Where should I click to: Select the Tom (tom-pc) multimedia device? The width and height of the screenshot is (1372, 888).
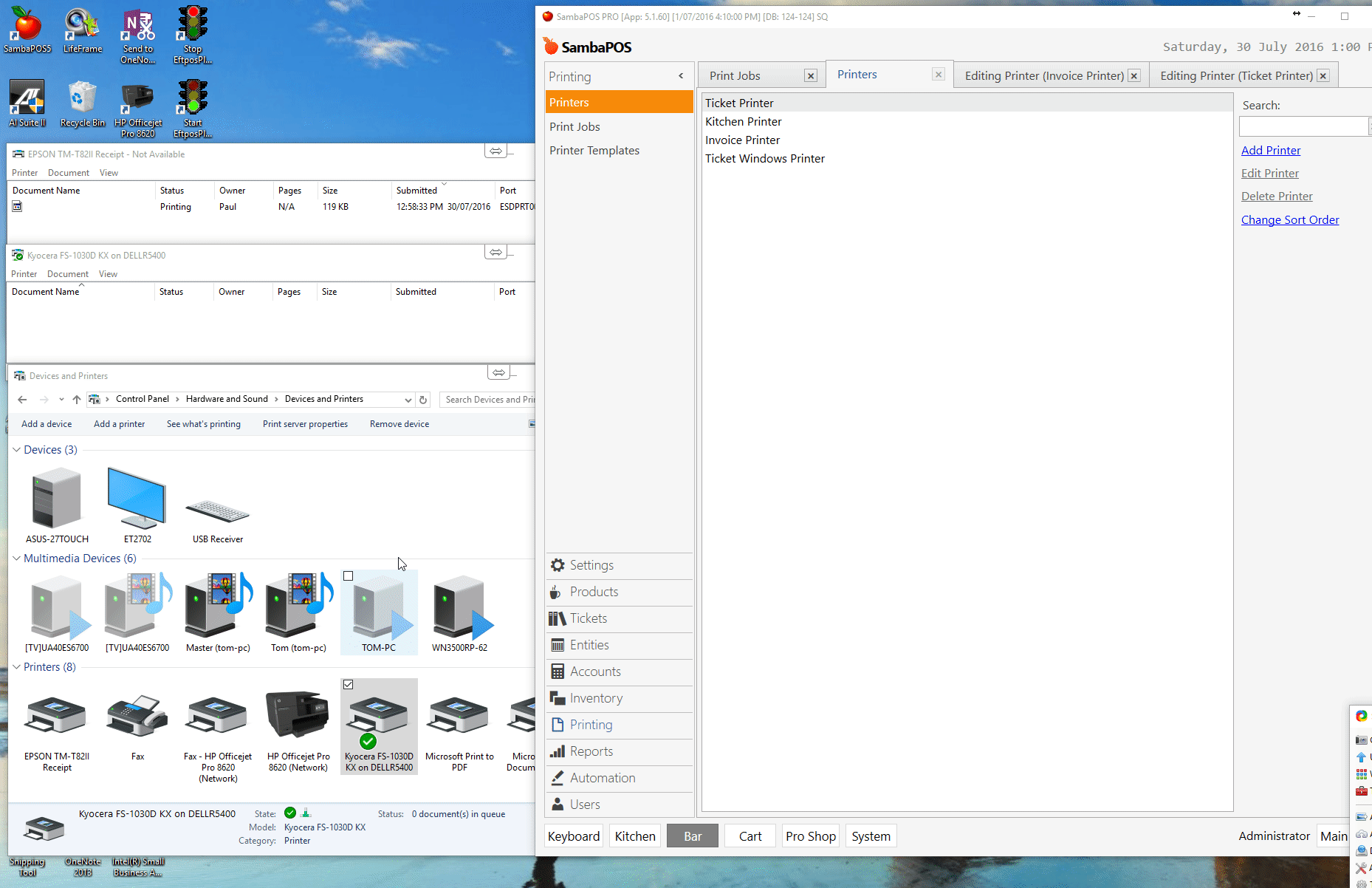point(298,613)
